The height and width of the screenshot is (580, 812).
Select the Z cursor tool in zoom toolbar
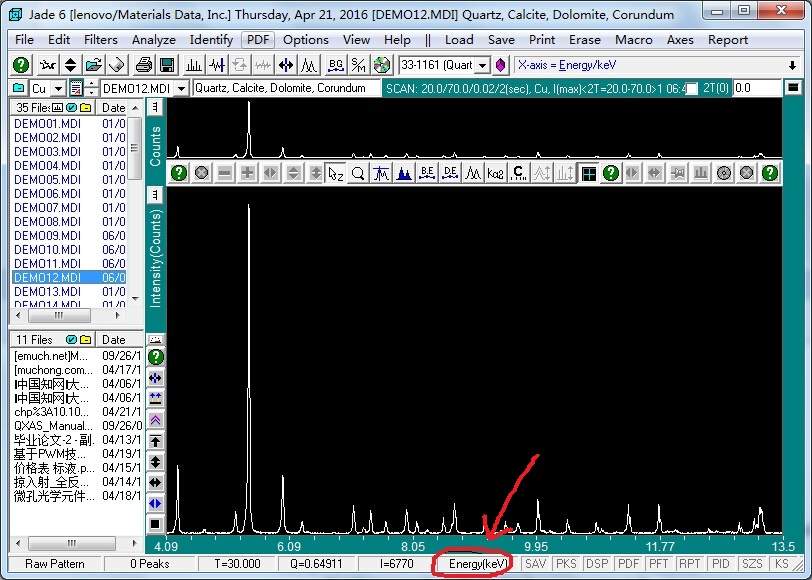click(335, 173)
